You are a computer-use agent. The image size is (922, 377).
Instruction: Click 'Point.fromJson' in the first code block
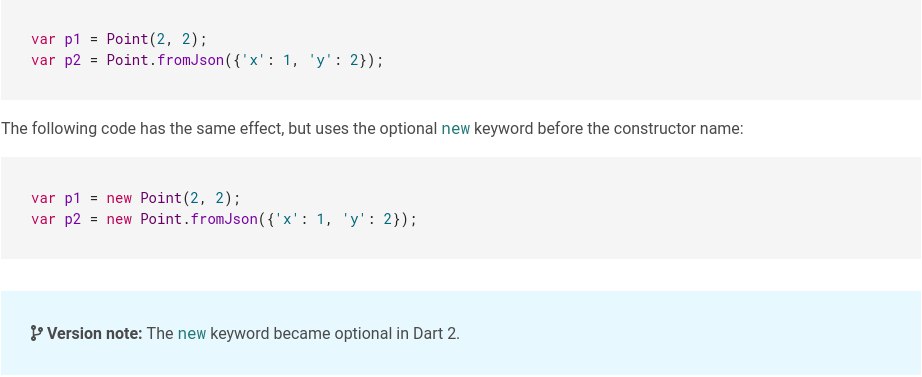(165, 60)
